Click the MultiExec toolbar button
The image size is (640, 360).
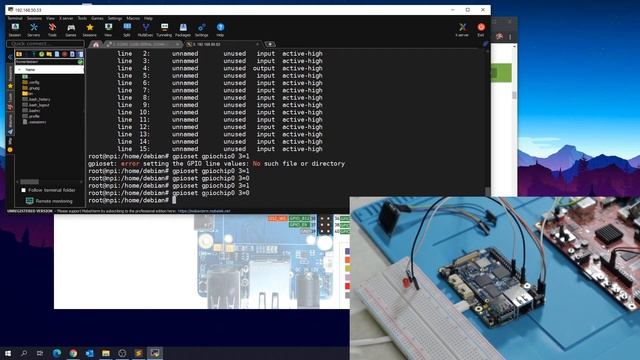(145, 30)
